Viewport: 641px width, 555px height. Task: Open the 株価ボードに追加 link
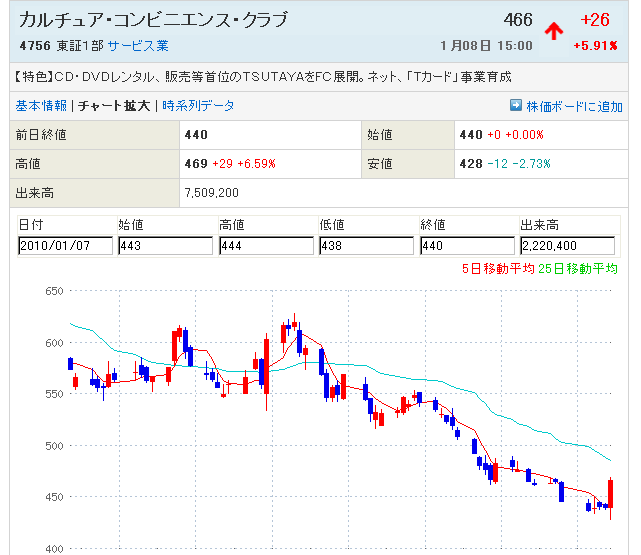point(574,106)
